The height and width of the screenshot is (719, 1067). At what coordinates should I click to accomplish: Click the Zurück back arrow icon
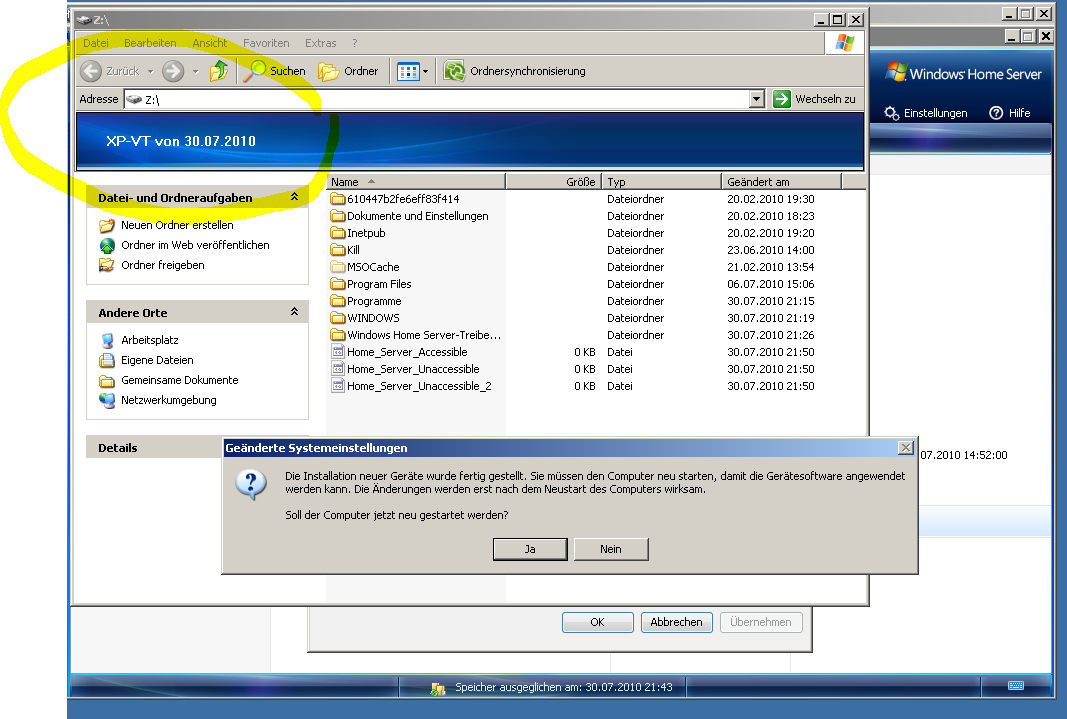(x=91, y=71)
